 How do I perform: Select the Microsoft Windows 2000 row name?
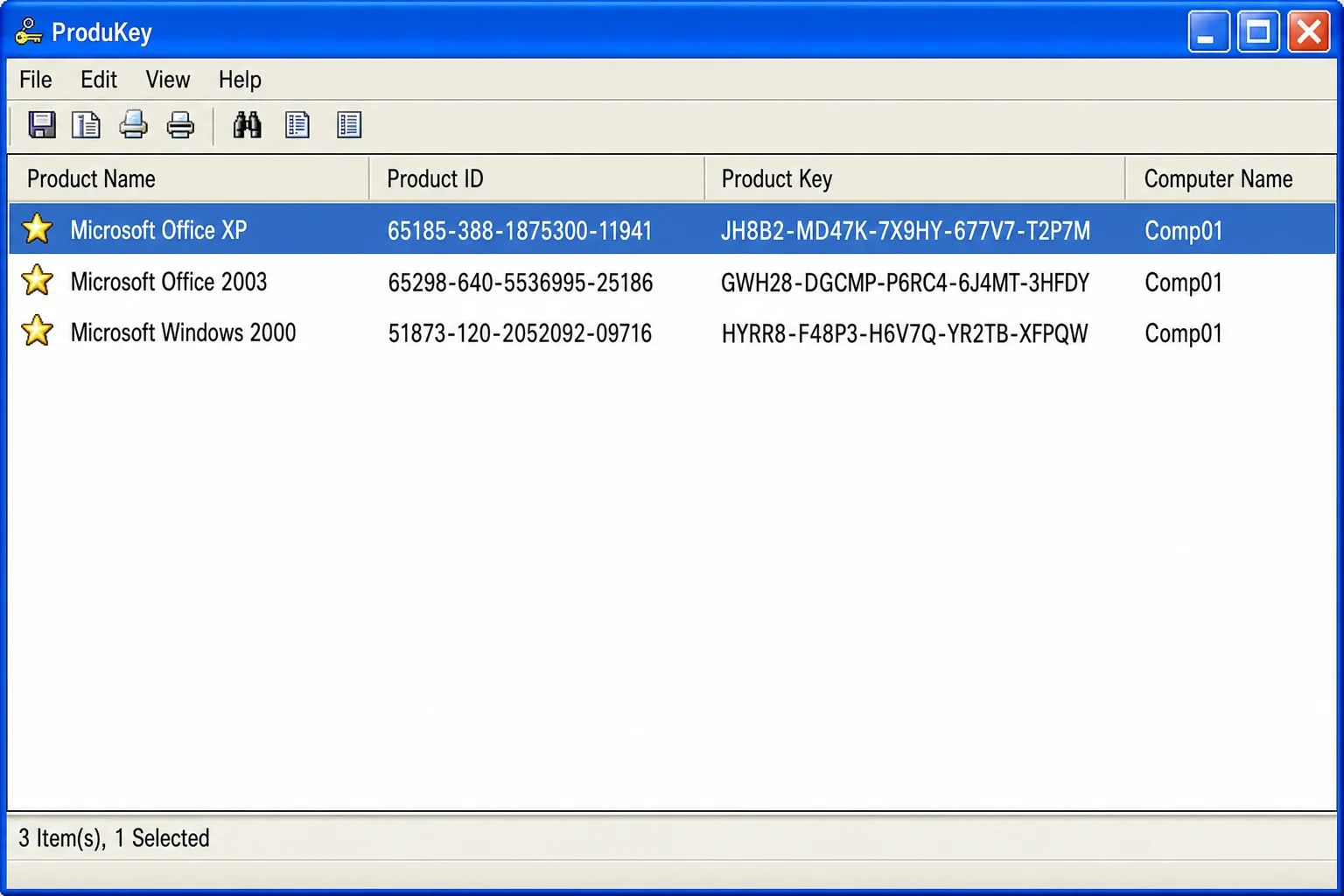[183, 332]
